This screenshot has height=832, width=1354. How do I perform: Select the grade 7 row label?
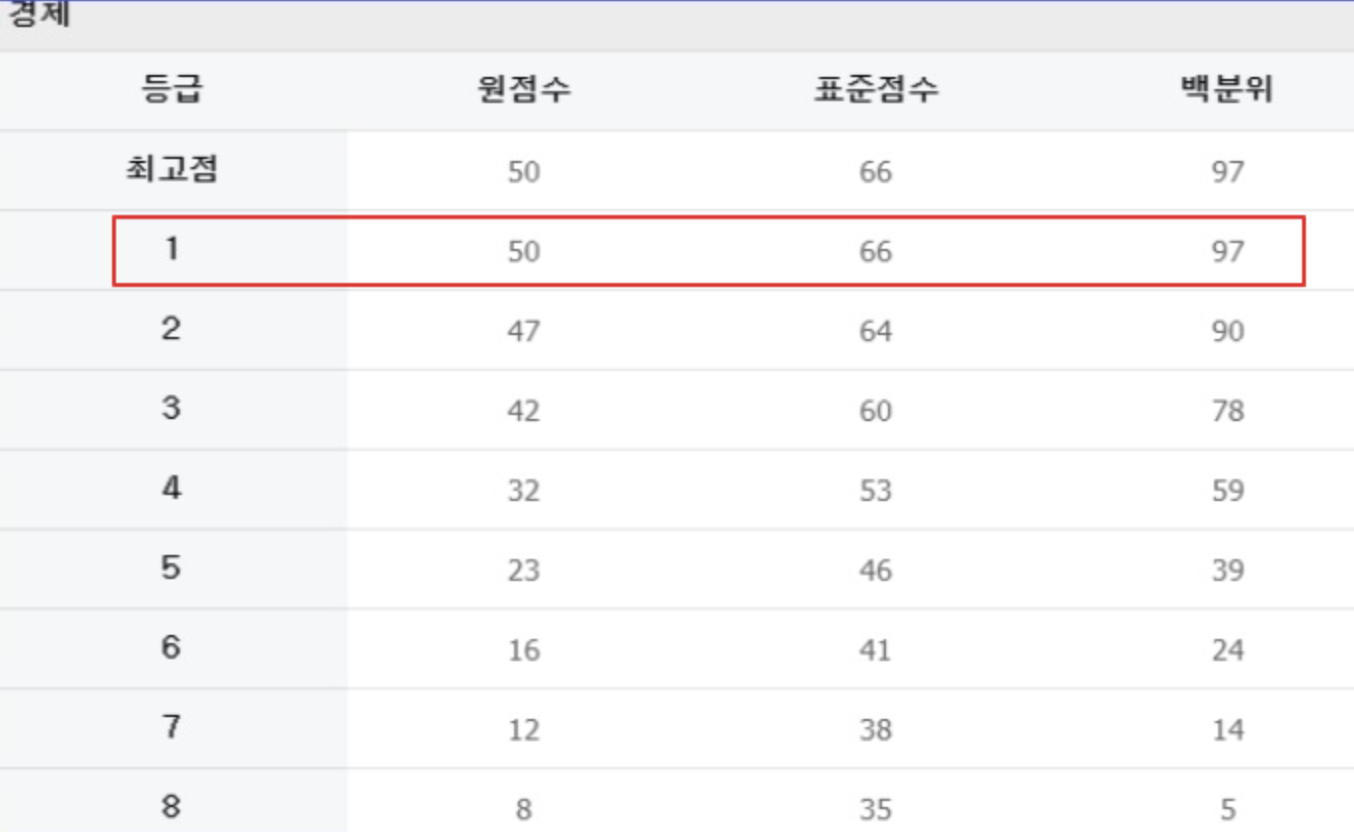tap(172, 727)
